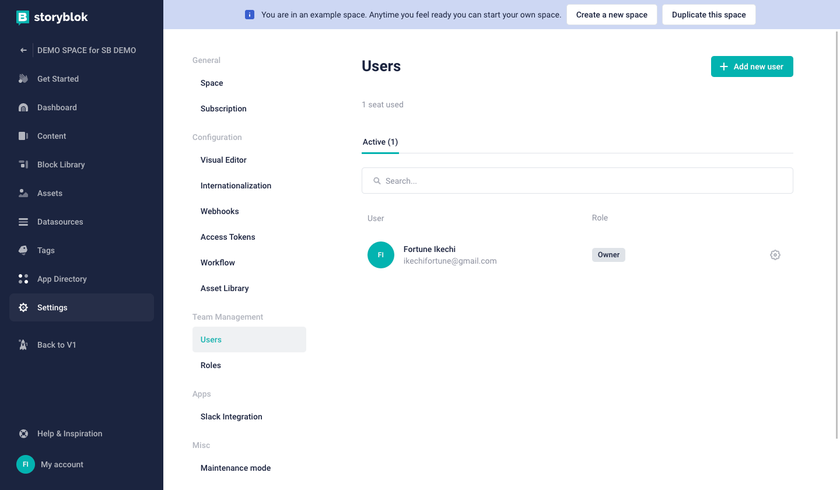
Task: Focus the user Search field
Action: (577, 181)
